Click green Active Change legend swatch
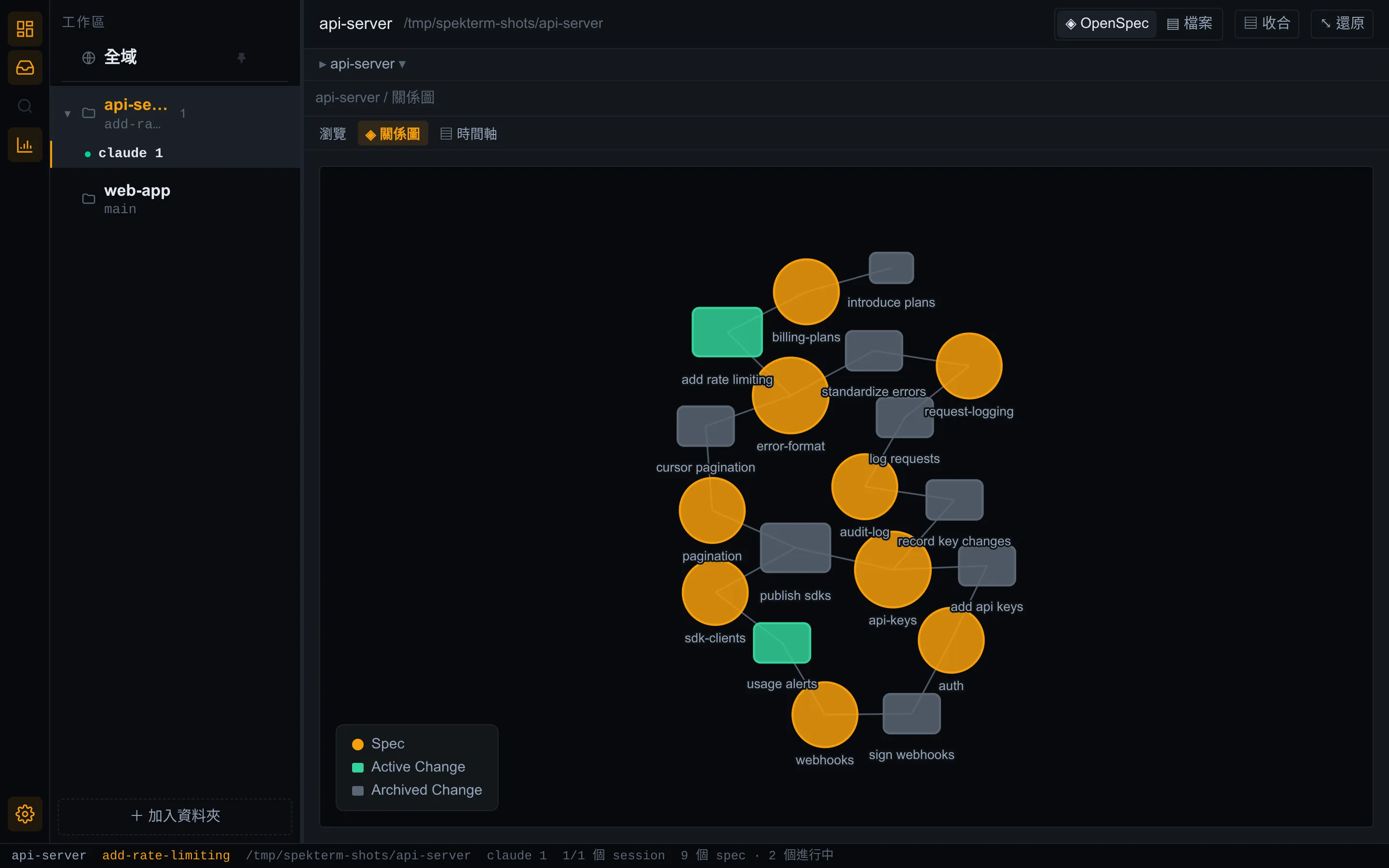1389x868 pixels. [x=357, y=768]
